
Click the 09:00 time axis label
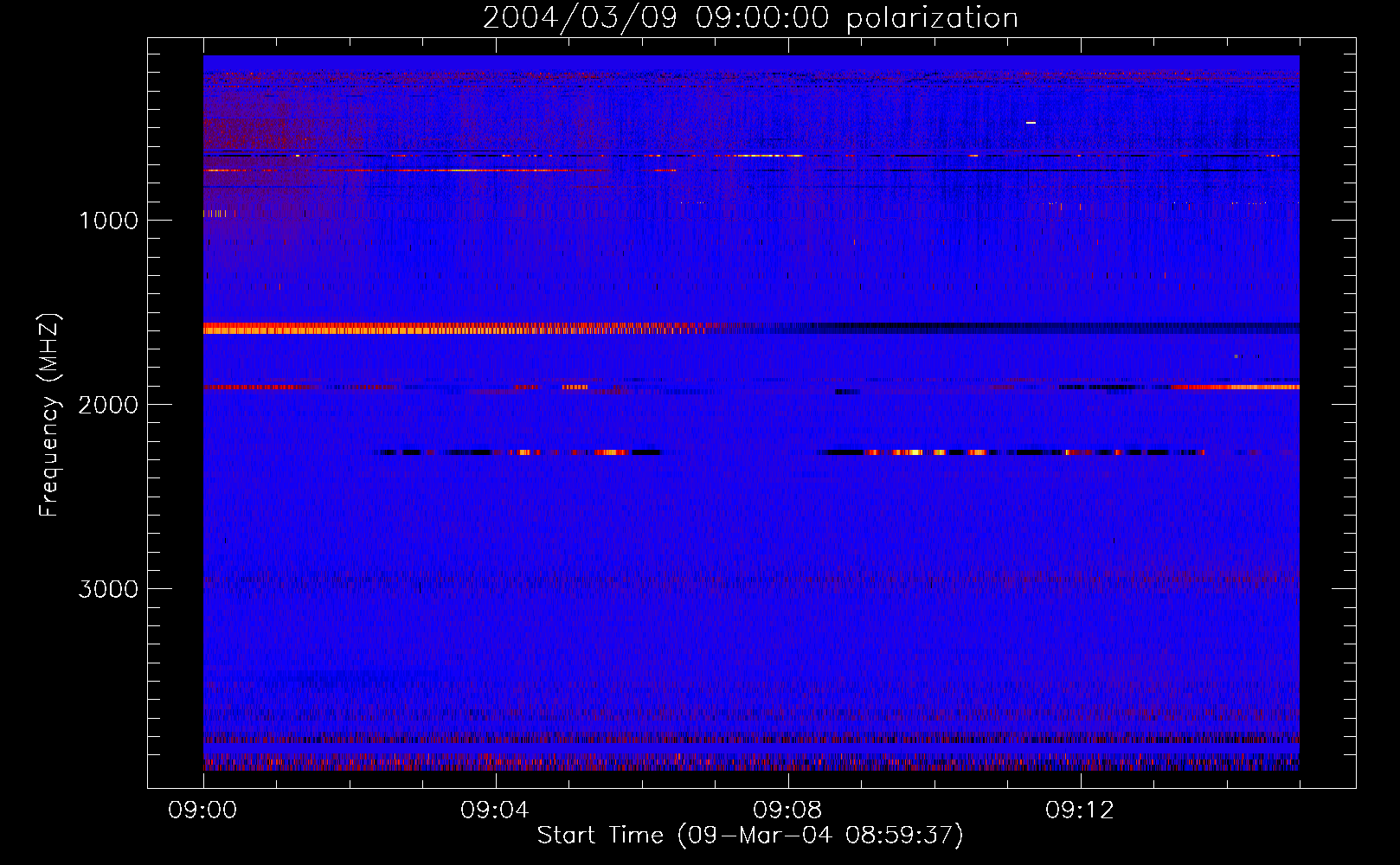(x=203, y=811)
